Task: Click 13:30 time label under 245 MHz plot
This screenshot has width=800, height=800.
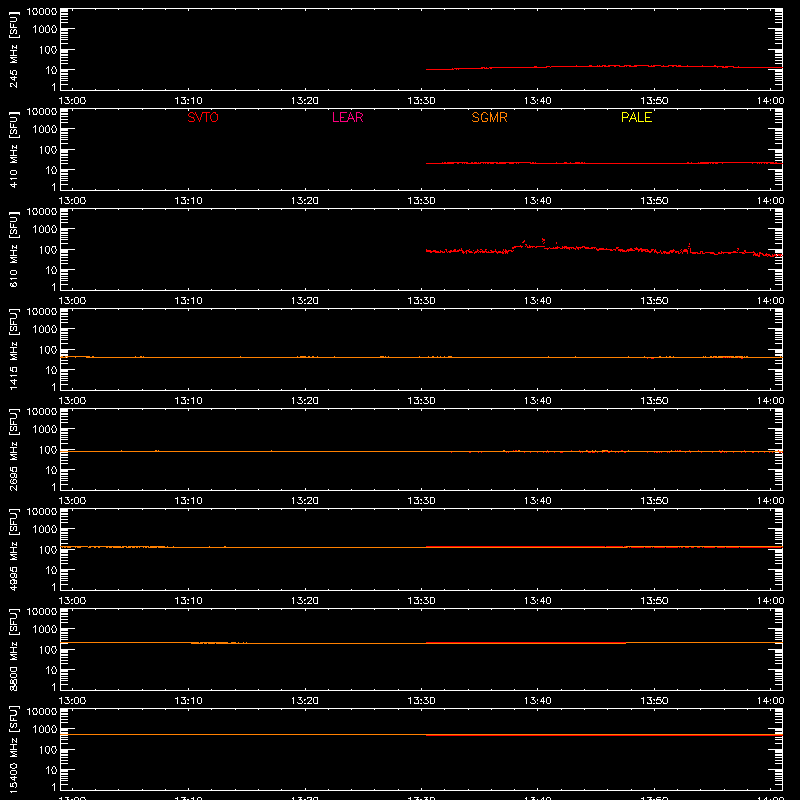Action: 421,101
